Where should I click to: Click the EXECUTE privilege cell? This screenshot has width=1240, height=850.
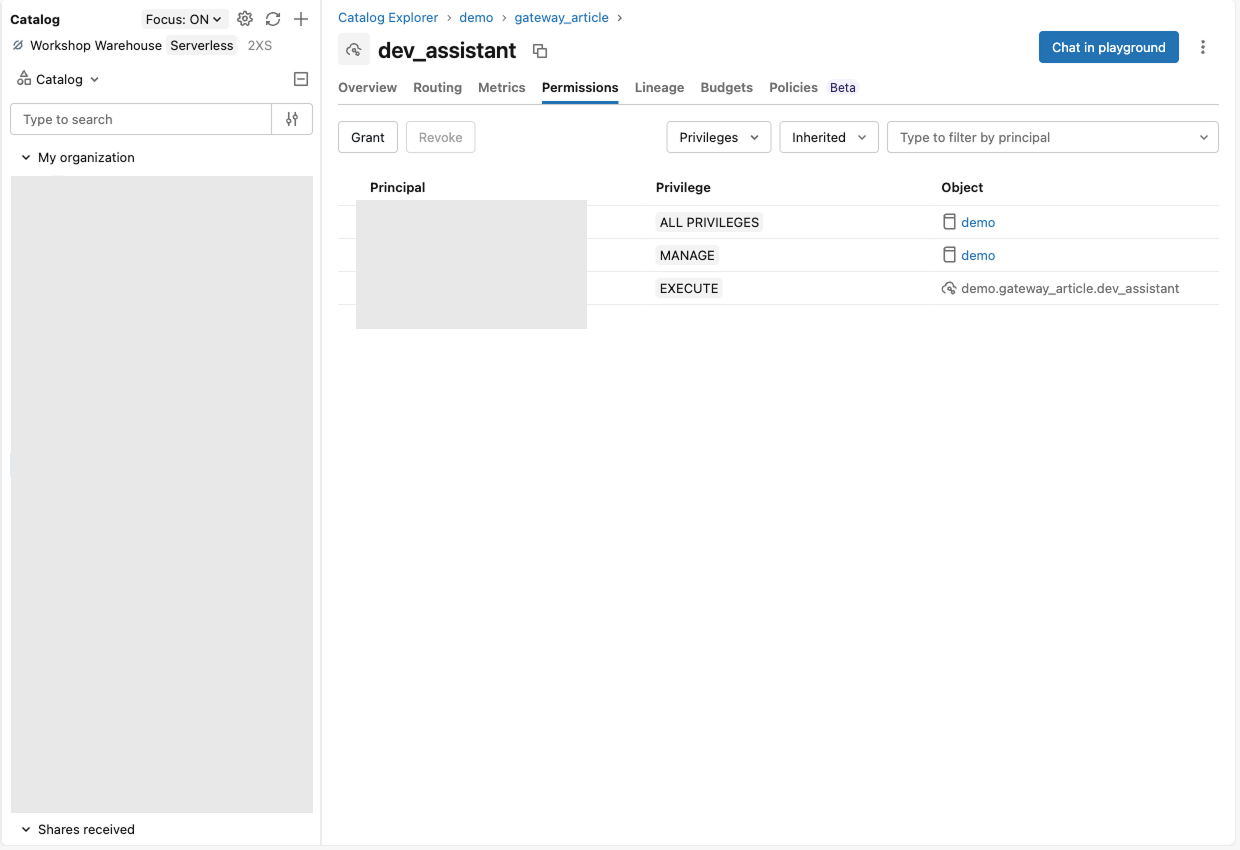point(689,288)
